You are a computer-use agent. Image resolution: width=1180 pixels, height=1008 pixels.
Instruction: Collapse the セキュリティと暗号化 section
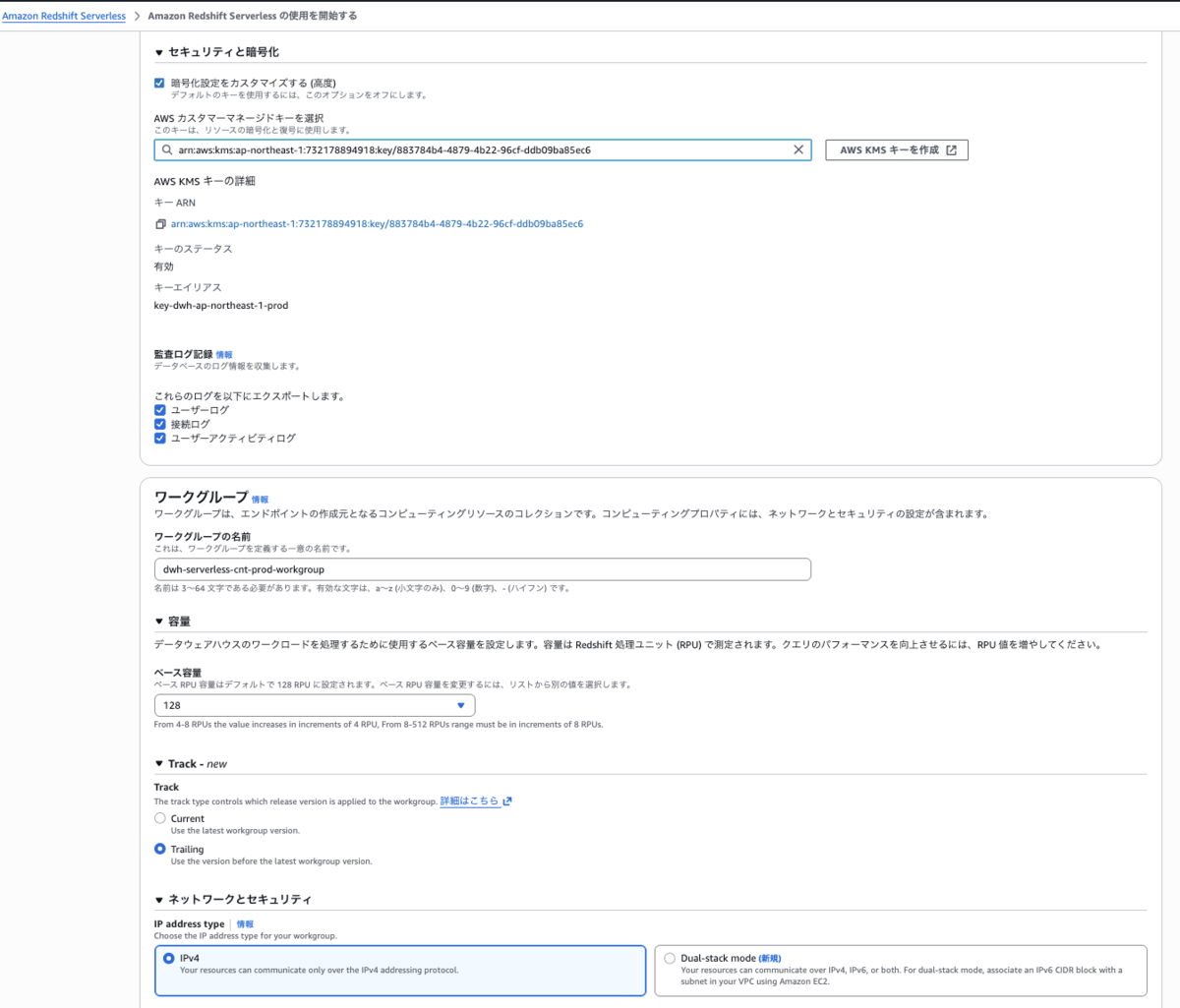tap(159, 52)
